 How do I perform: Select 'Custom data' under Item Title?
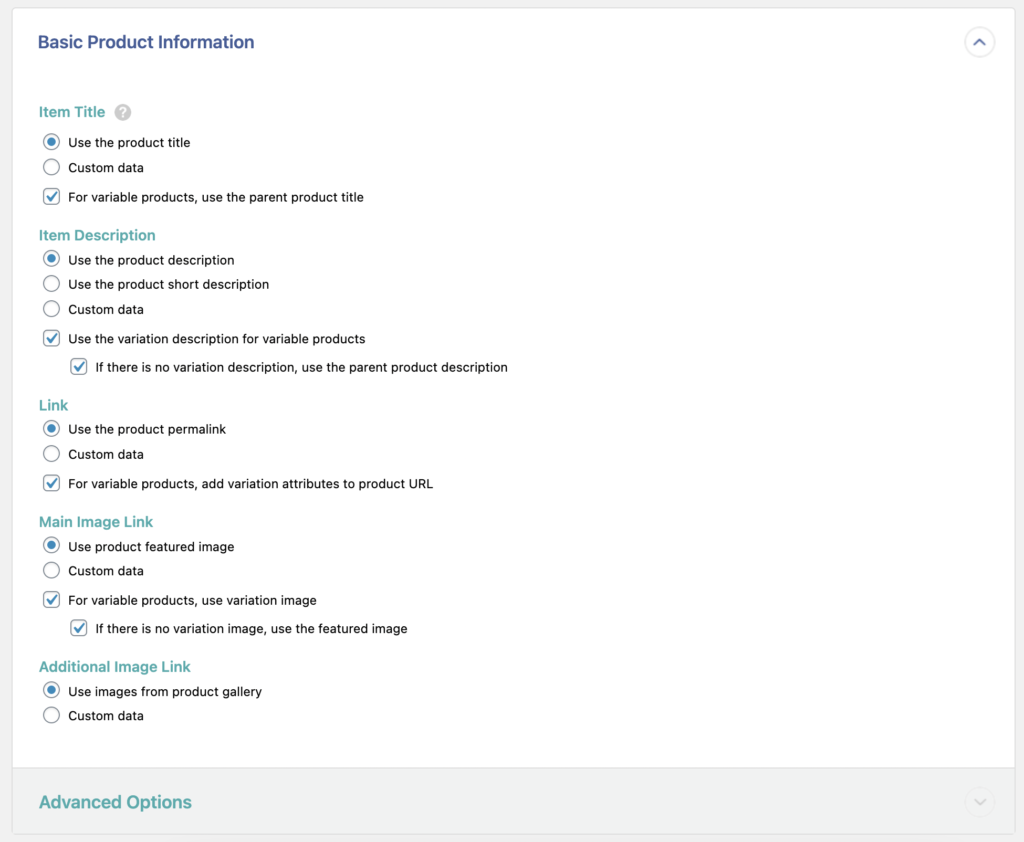(x=51, y=167)
